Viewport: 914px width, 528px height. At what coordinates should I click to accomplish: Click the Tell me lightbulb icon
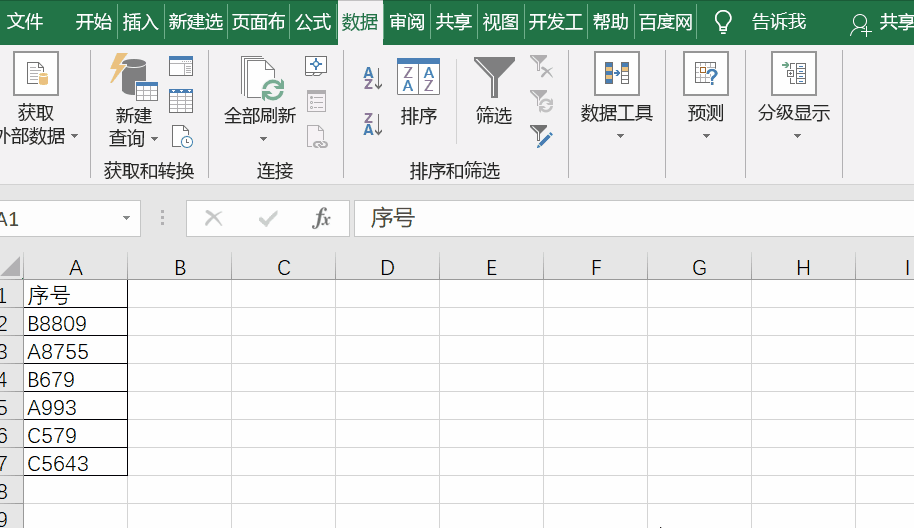723,22
